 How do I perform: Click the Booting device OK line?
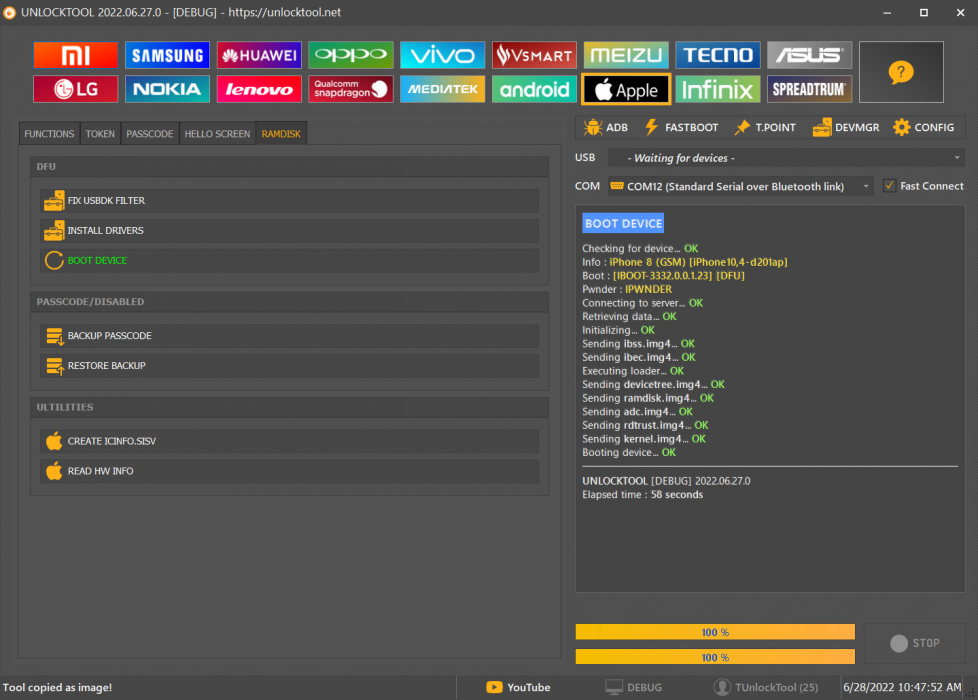(629, 453)
